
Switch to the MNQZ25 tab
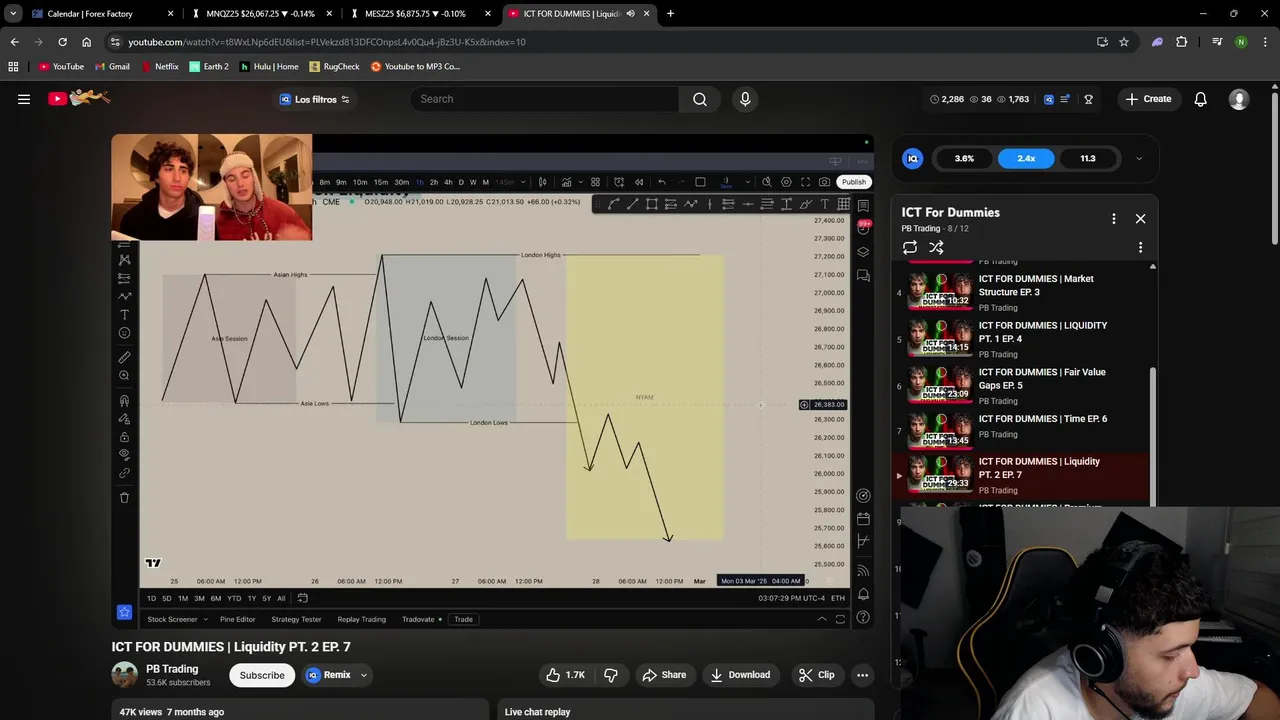[x=262, y=14]
